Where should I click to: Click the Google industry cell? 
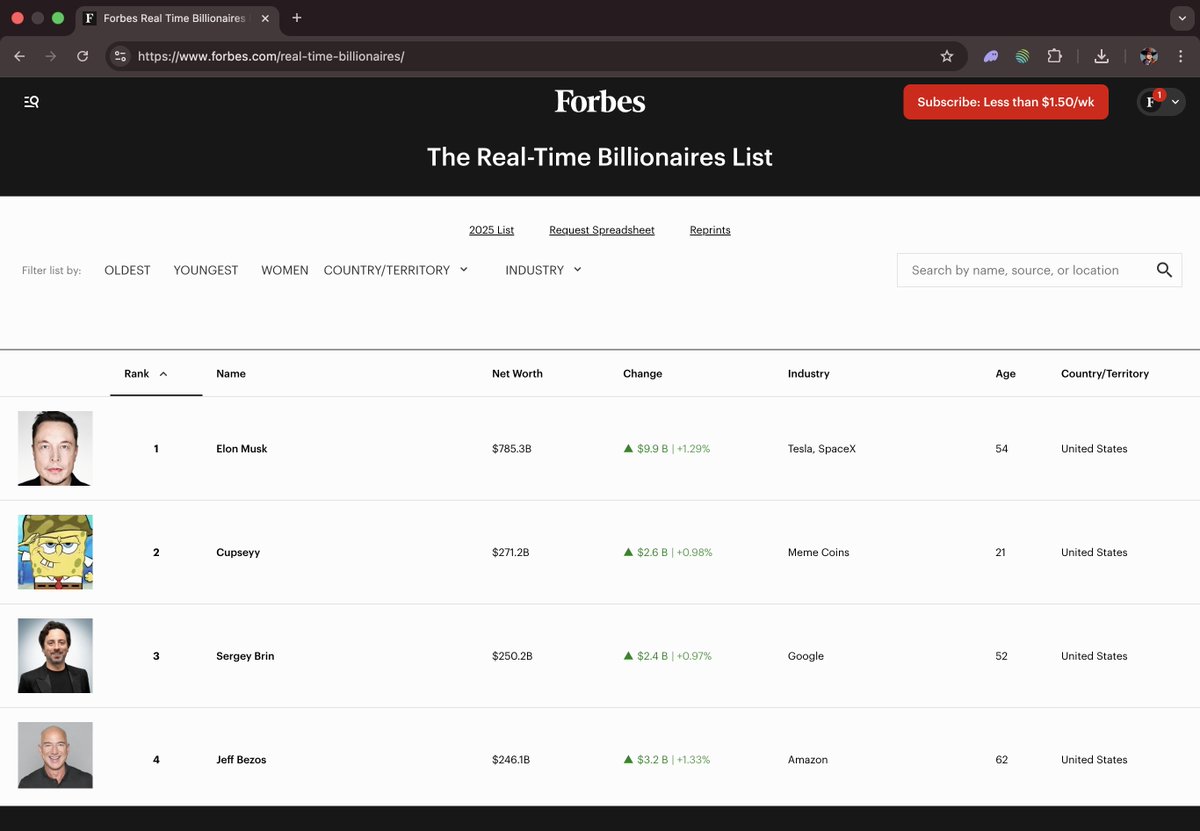coord(806,656)
